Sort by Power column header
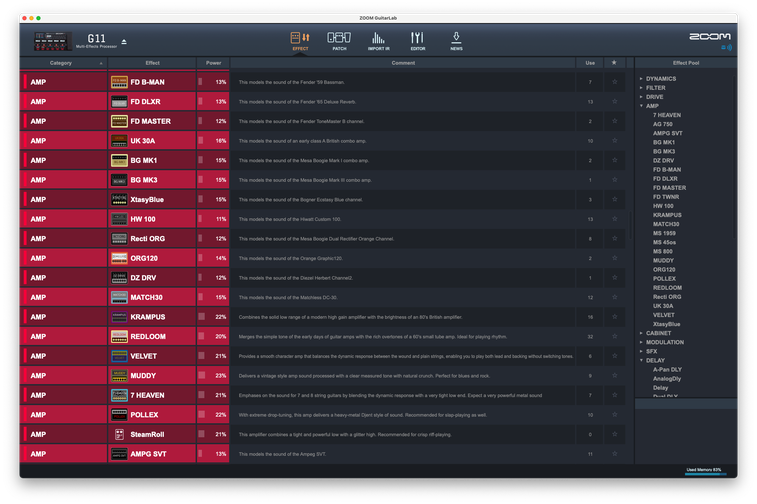This screenshot has width=757, height=504. [213, 63]
